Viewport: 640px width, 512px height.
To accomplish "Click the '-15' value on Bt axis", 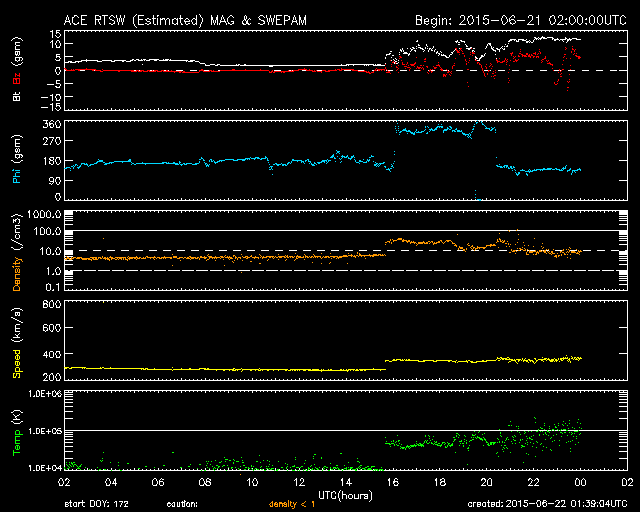I will 51,107.
